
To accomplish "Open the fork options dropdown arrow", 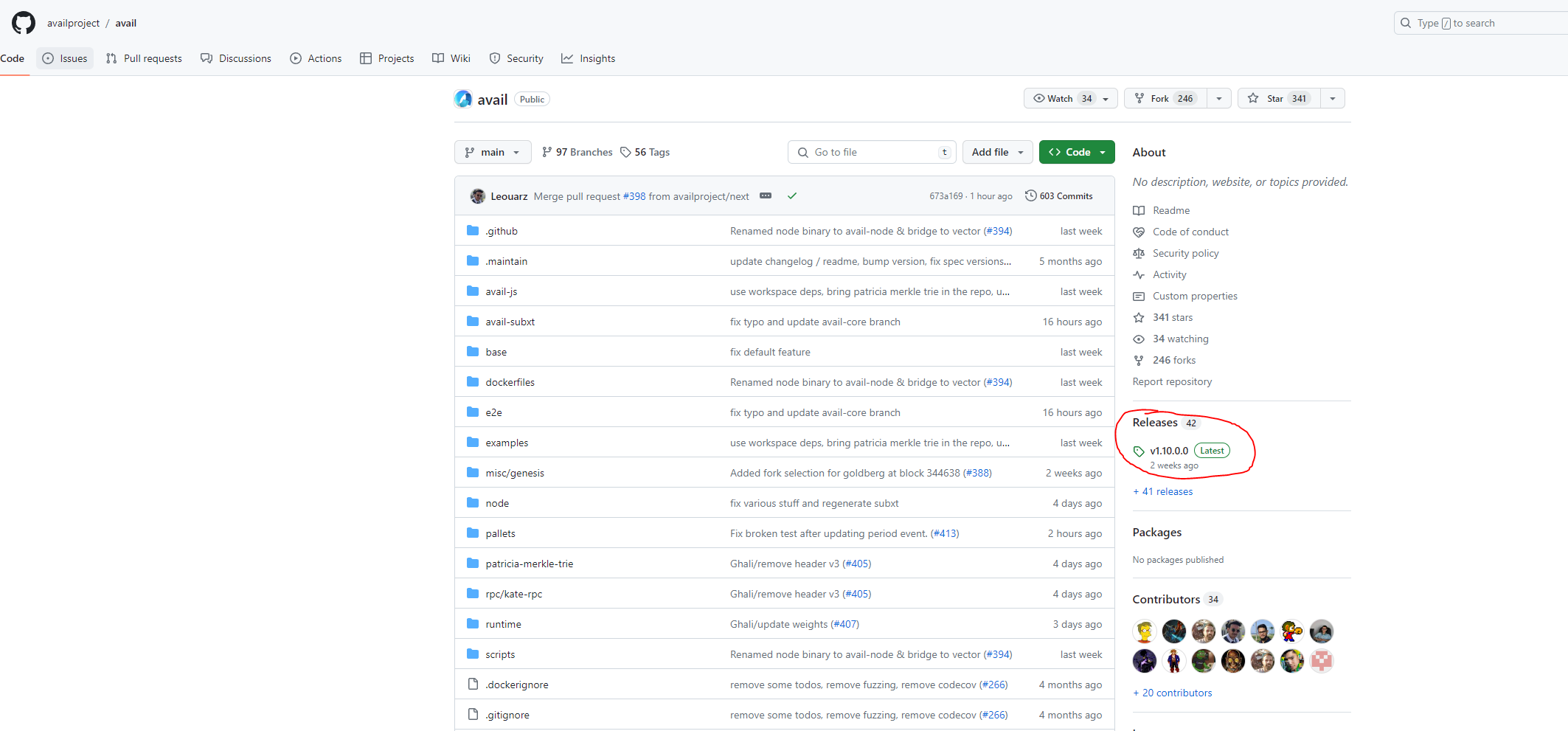I will click(1219, 98).
